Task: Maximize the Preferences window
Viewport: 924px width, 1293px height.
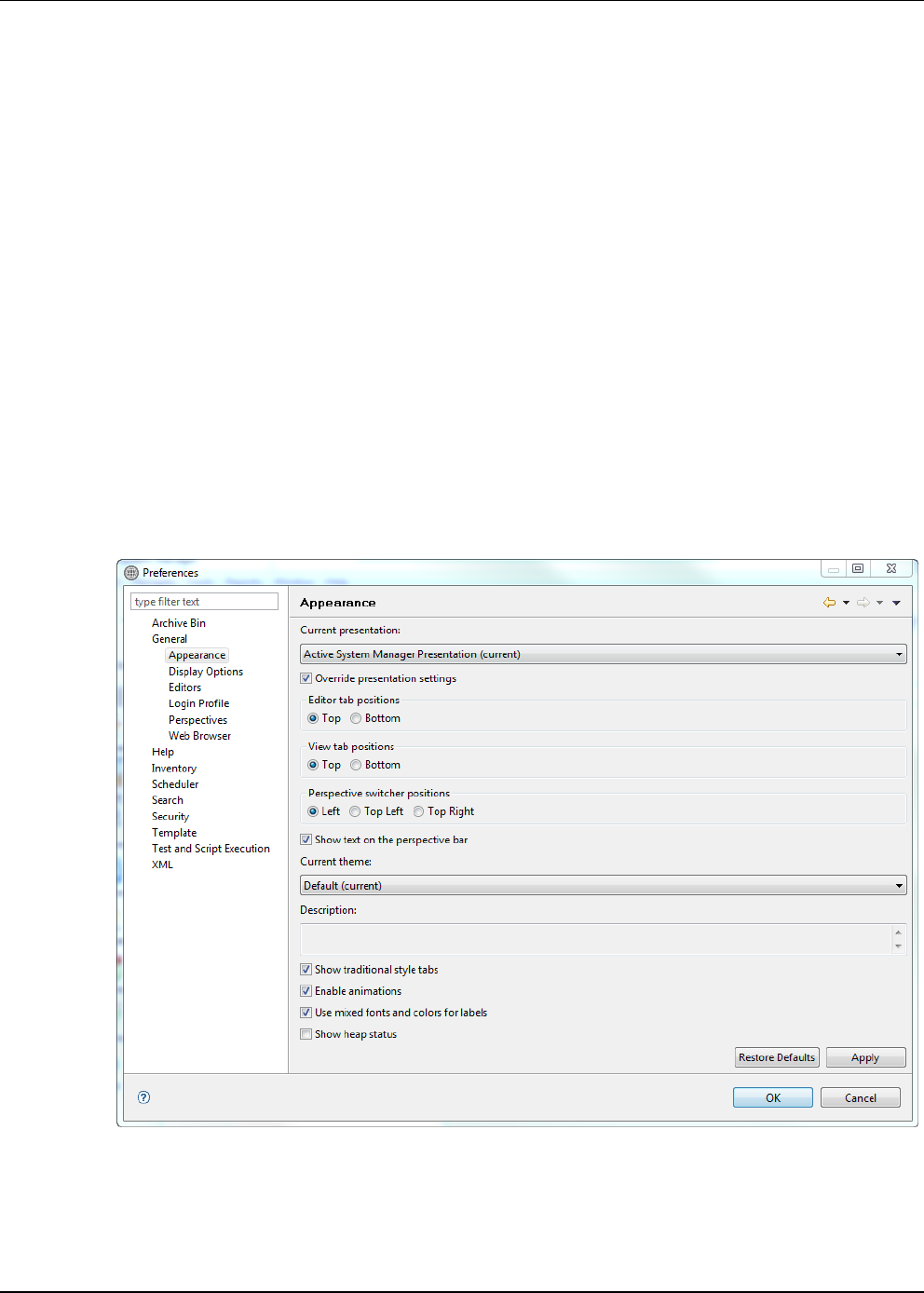Action: point(858,568)
